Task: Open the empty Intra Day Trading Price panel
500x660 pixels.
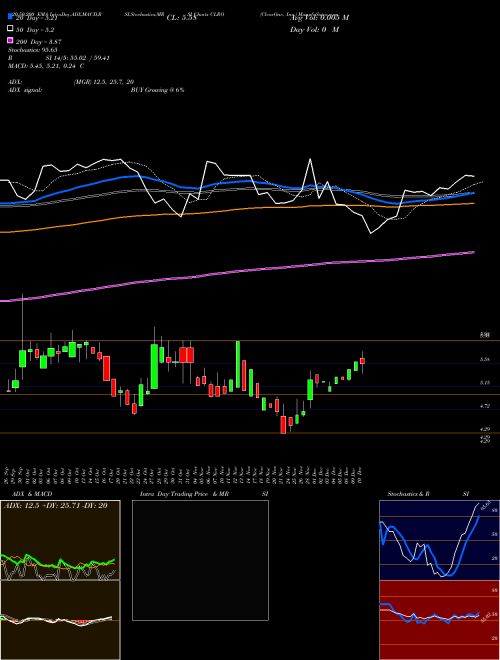Action: [200, 560]
